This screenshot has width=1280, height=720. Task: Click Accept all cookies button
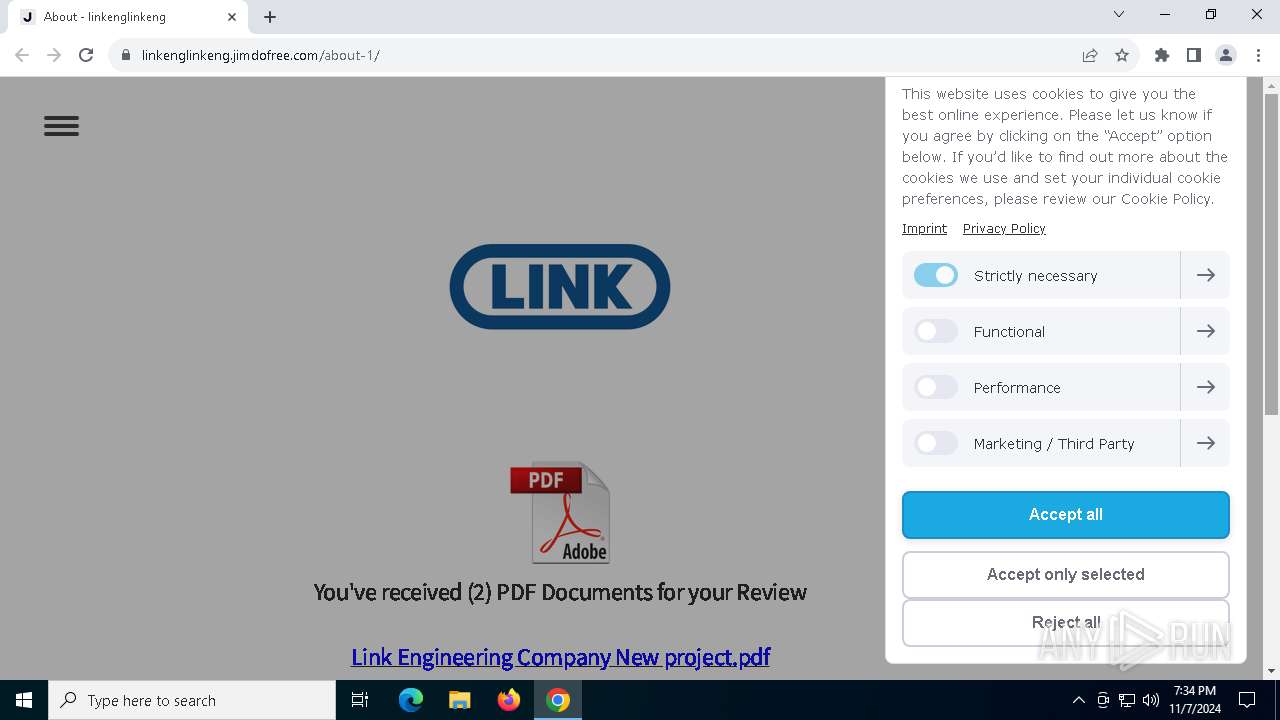click(1066, 515)
